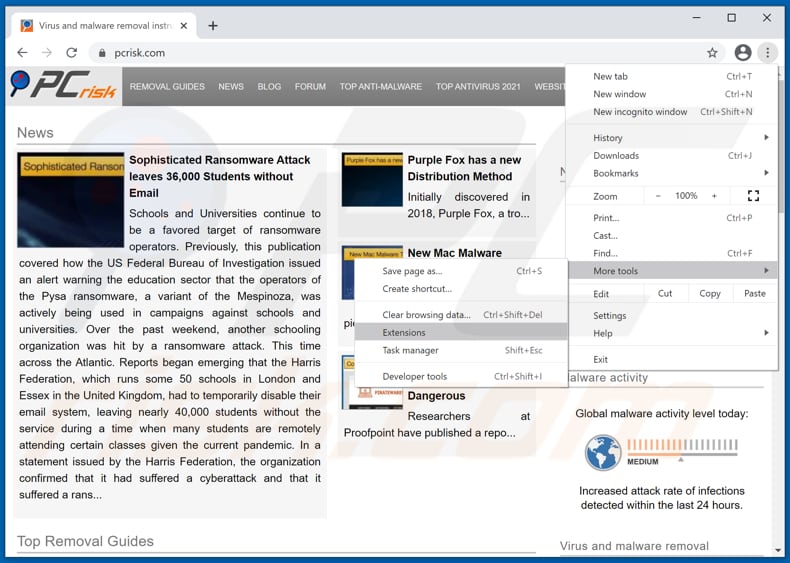The image size is (790, 563).
Task: Open the profile avatar icon
Action: pos(742,53)
